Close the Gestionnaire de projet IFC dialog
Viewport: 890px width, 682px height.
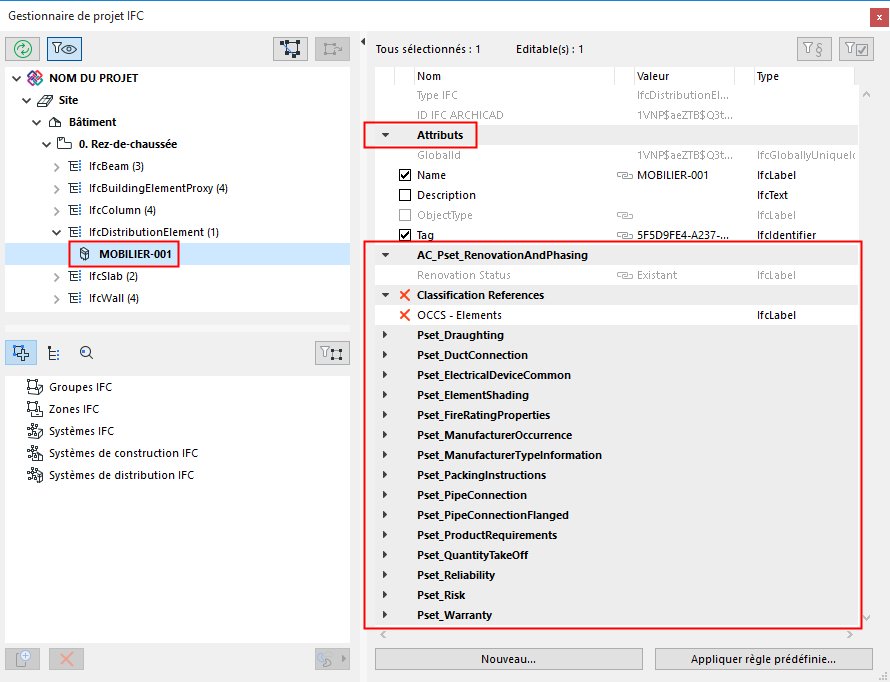pyautogui.click(x=879, y=18)
